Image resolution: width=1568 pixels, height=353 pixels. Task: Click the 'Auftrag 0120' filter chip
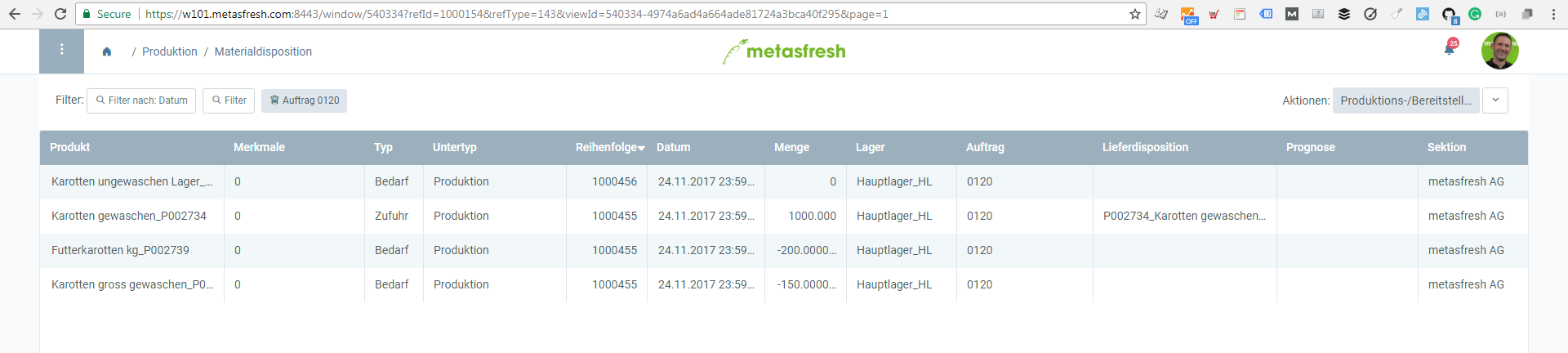point(304,101)
